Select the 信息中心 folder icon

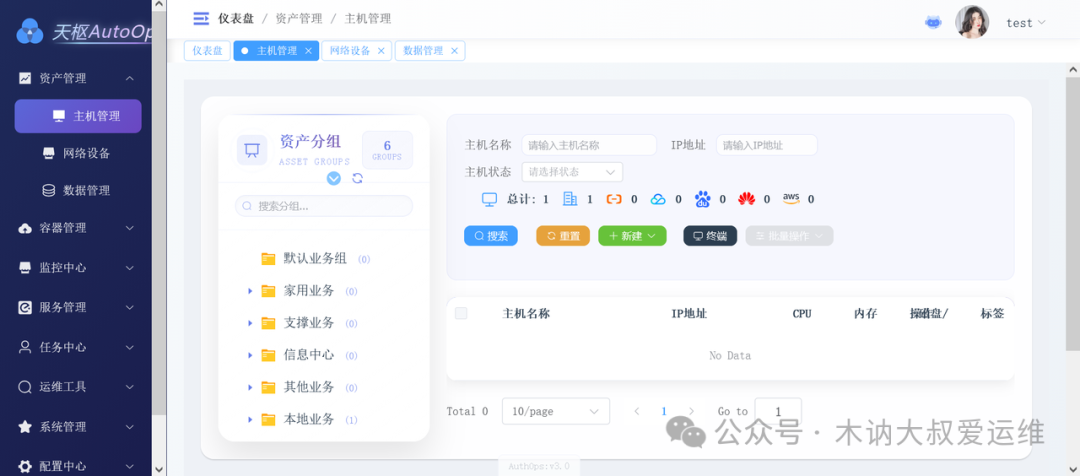pyautogui.click(x=269, y=355)
